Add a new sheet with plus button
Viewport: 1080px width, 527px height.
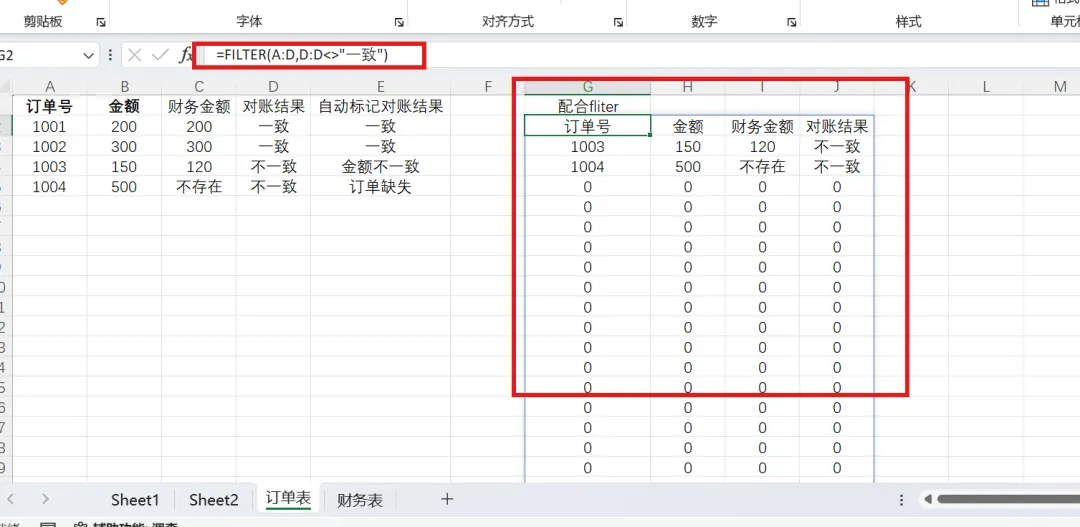tap(447, 499)
